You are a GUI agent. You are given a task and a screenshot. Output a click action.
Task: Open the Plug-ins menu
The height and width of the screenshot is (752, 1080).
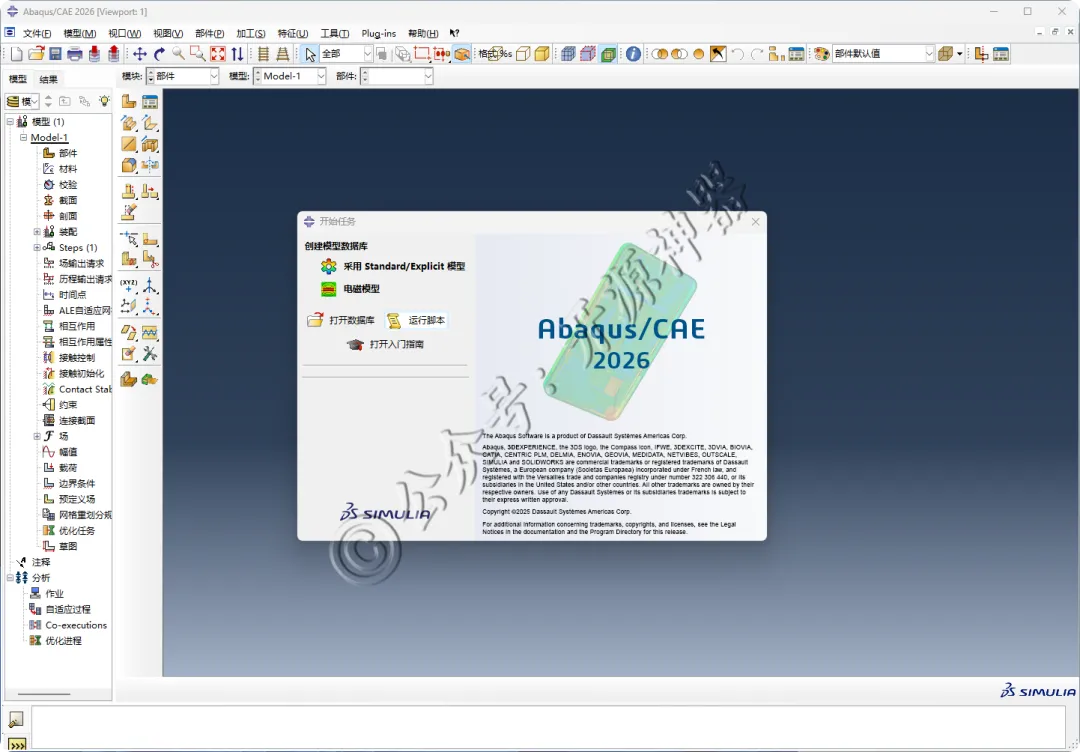coord(379,33)
